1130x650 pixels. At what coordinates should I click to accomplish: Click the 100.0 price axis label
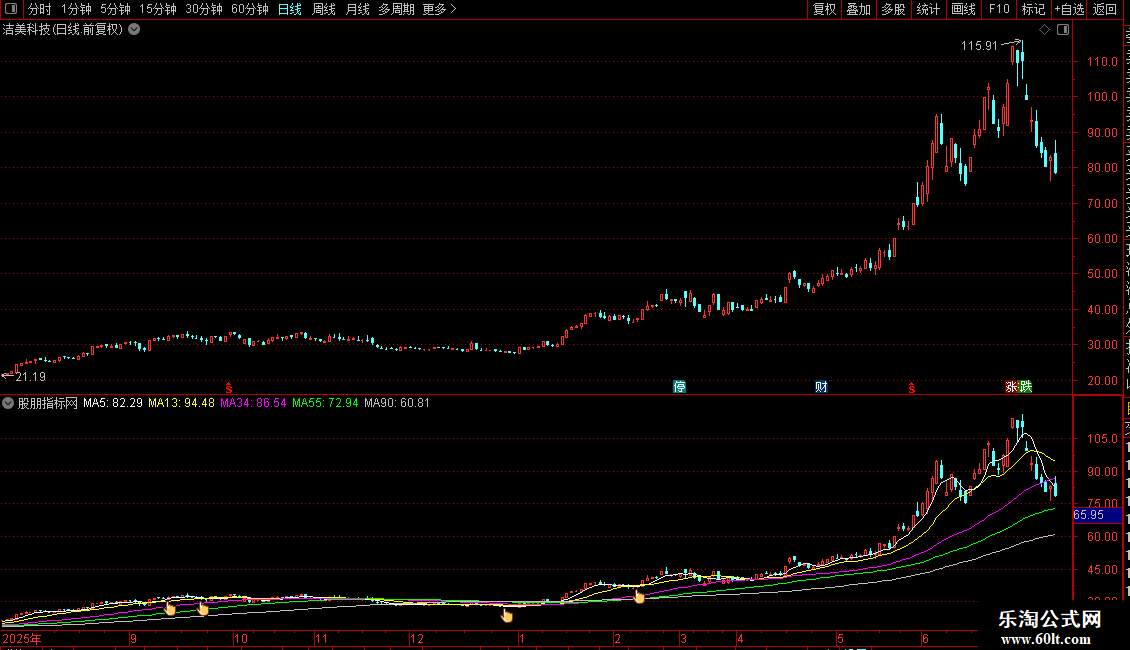pos(1103,97)
